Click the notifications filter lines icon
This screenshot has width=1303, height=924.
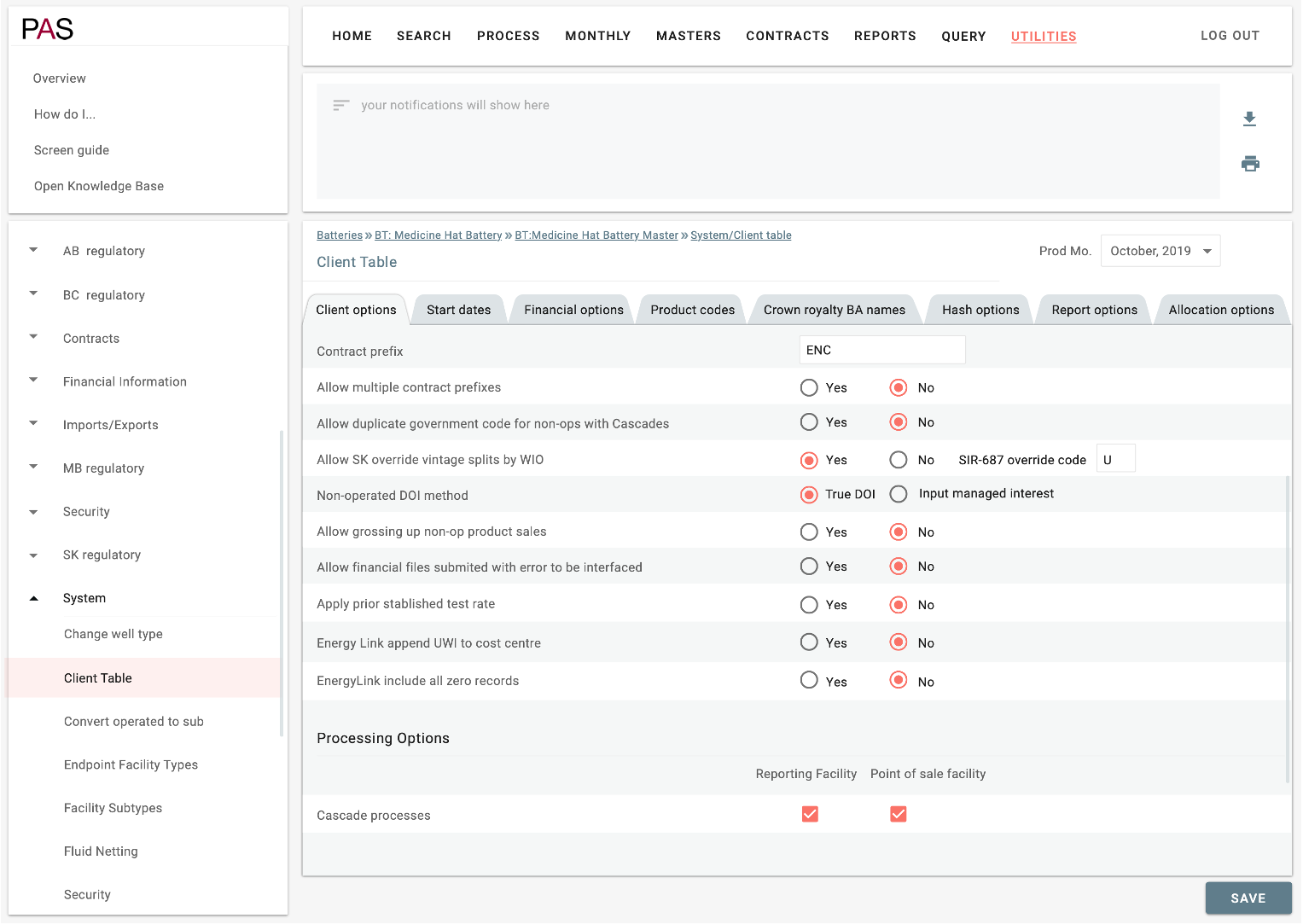(340, 106)
